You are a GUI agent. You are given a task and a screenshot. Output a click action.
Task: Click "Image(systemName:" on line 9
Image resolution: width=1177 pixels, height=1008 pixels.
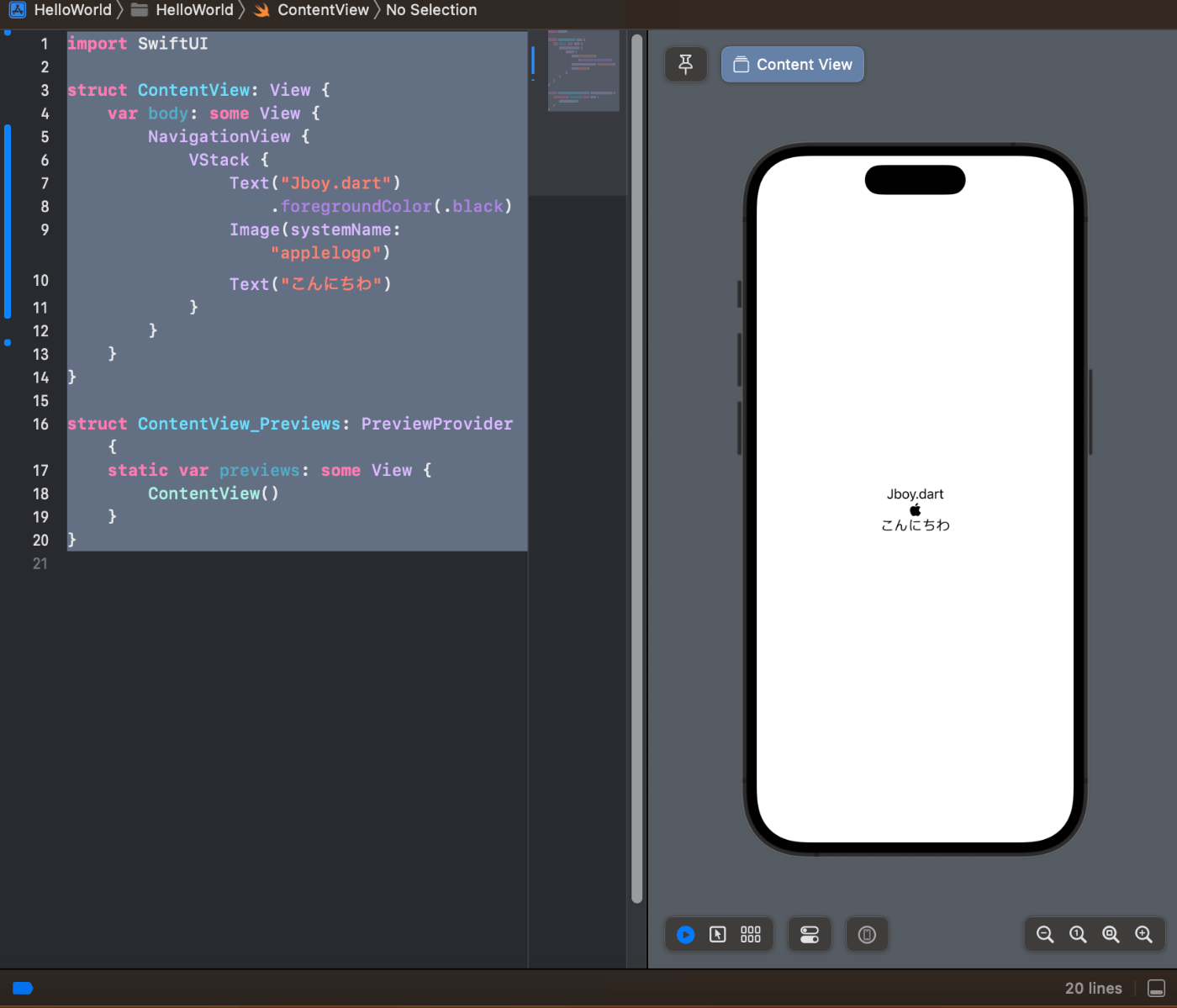coord(315,230)
